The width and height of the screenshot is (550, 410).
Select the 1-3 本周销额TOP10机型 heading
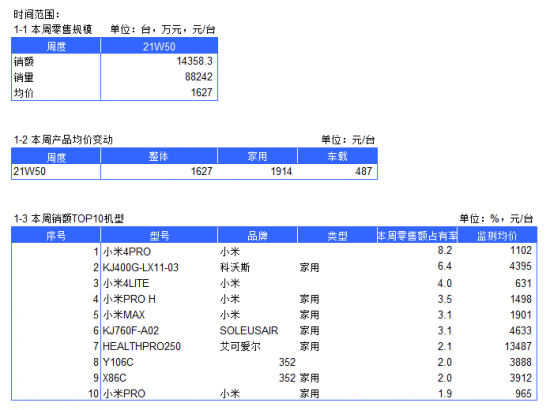[x=69, y=219]
